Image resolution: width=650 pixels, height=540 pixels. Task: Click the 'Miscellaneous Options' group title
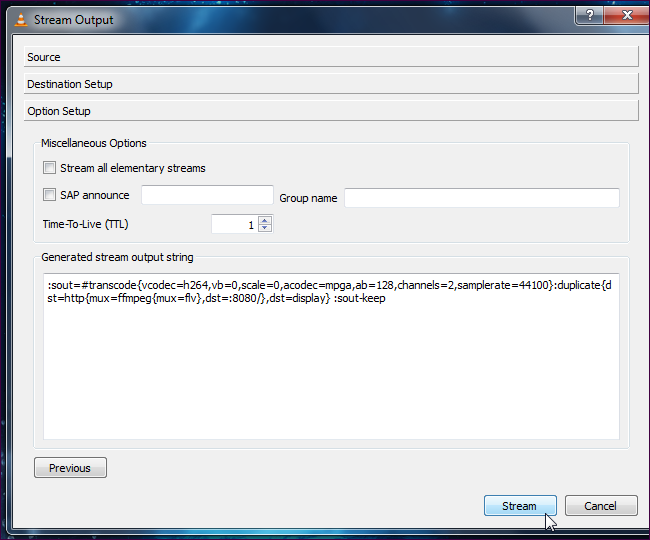coord(94,143)
